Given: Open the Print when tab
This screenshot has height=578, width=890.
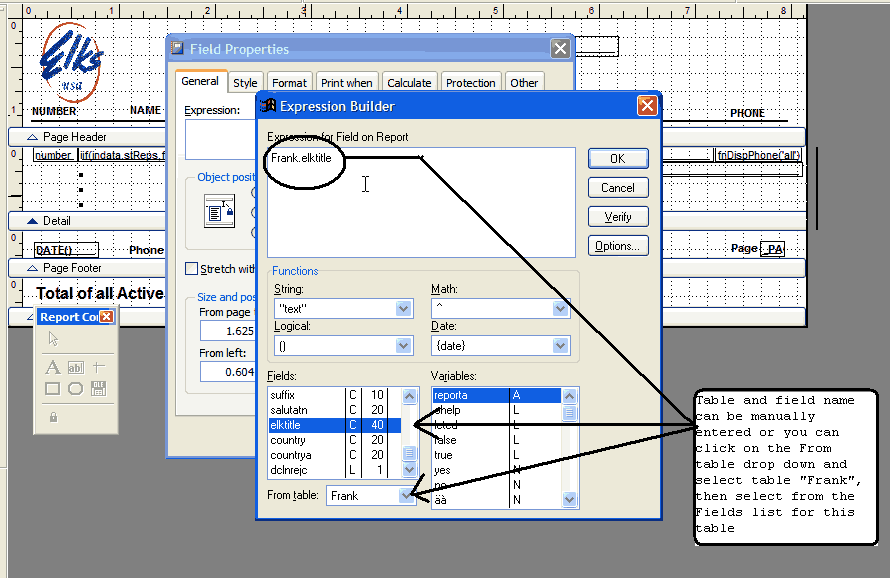Looking at the screenshot, I should 346,83.
